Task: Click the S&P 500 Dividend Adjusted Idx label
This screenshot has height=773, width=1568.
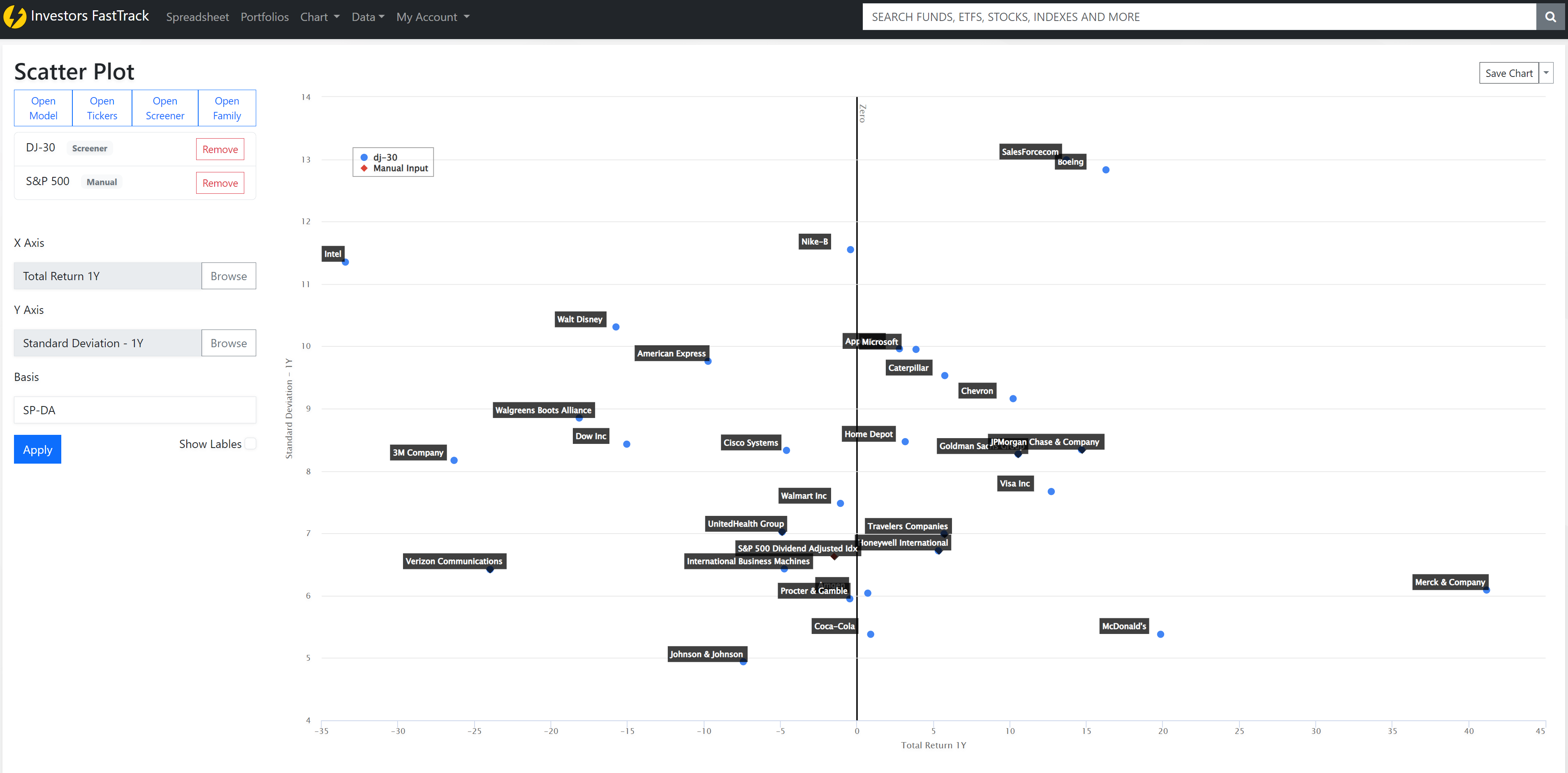Action: [797, 548]
